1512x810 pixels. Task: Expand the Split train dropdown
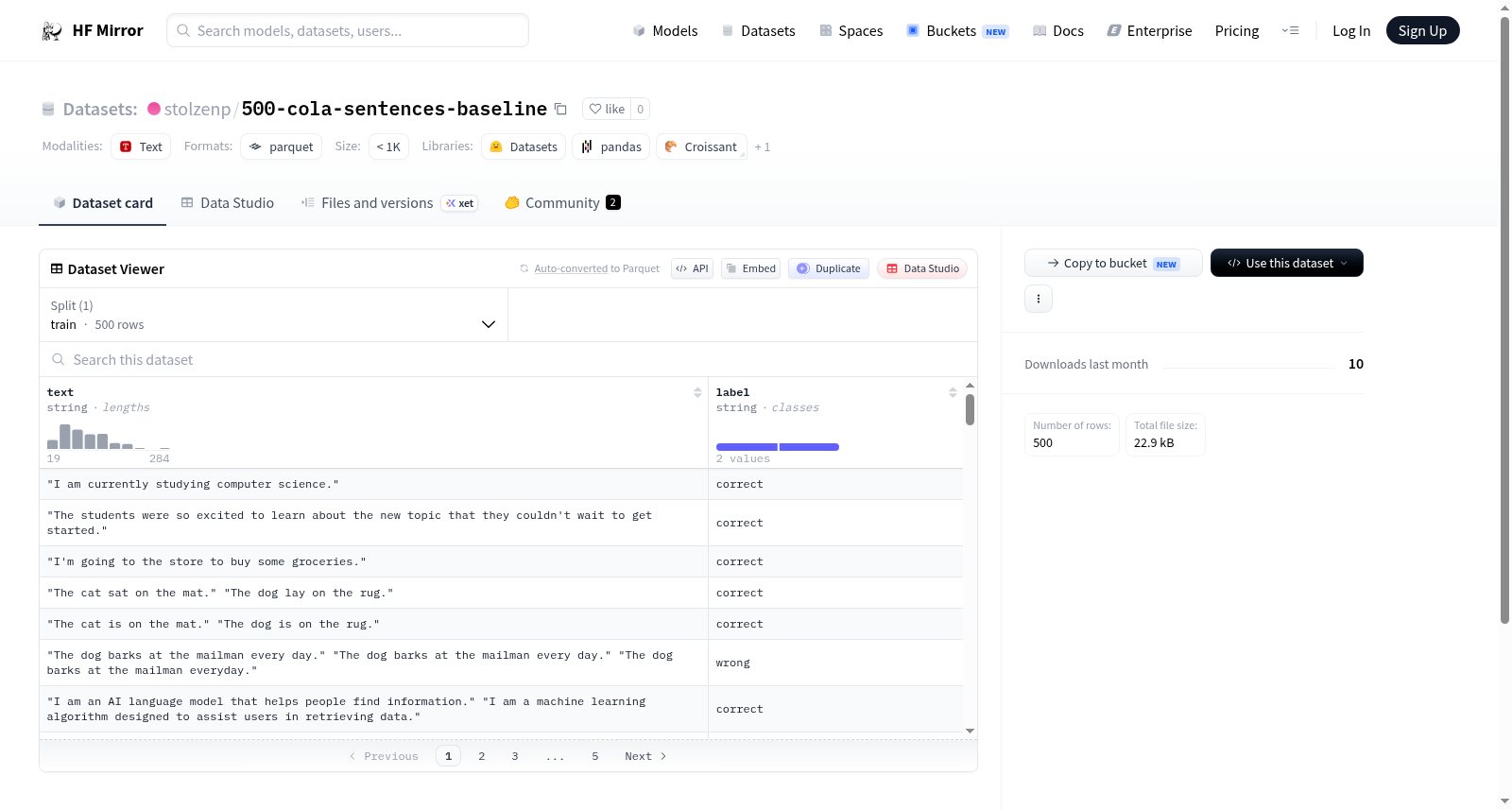273,315
